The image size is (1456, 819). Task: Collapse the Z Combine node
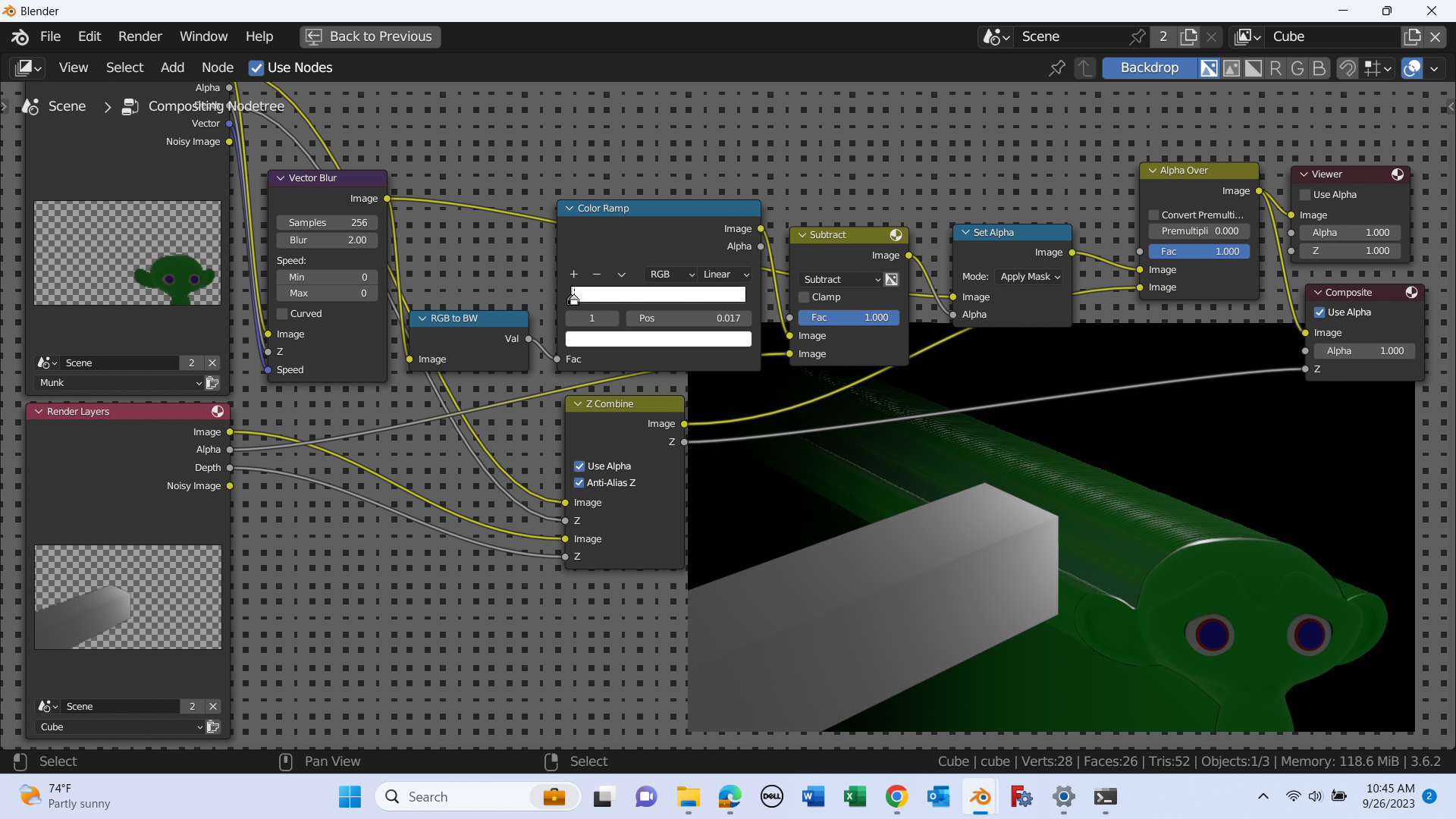578,404
